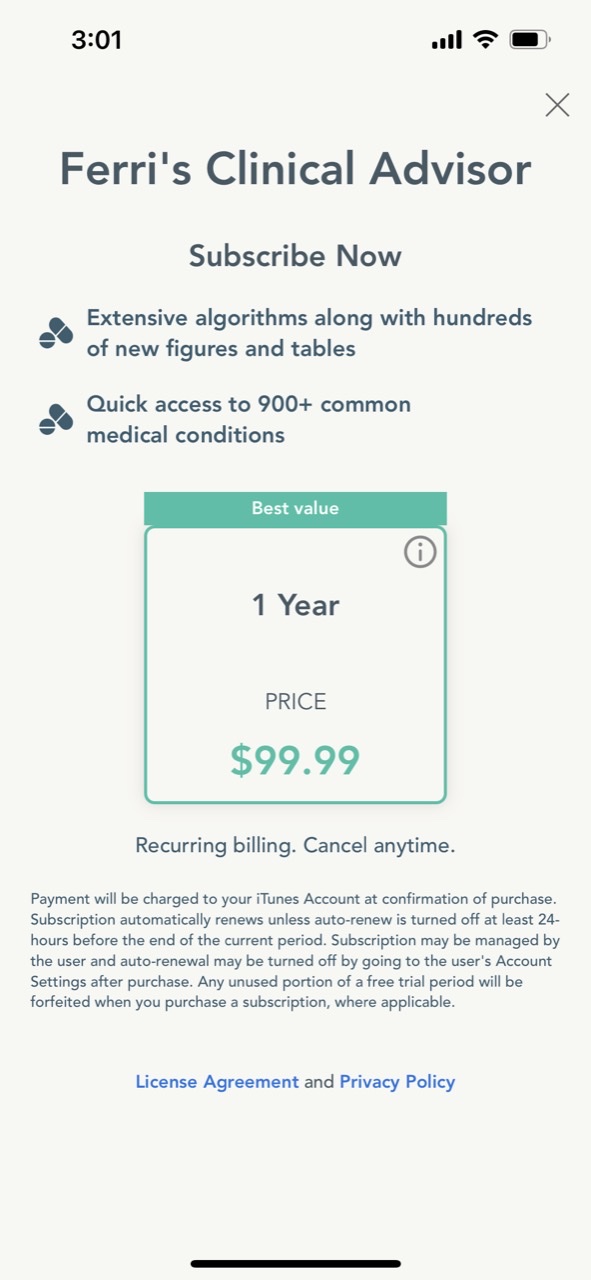Tap the PRICE label in plan card
Viewport: 591px width, 1280px height.
[295, 702]
